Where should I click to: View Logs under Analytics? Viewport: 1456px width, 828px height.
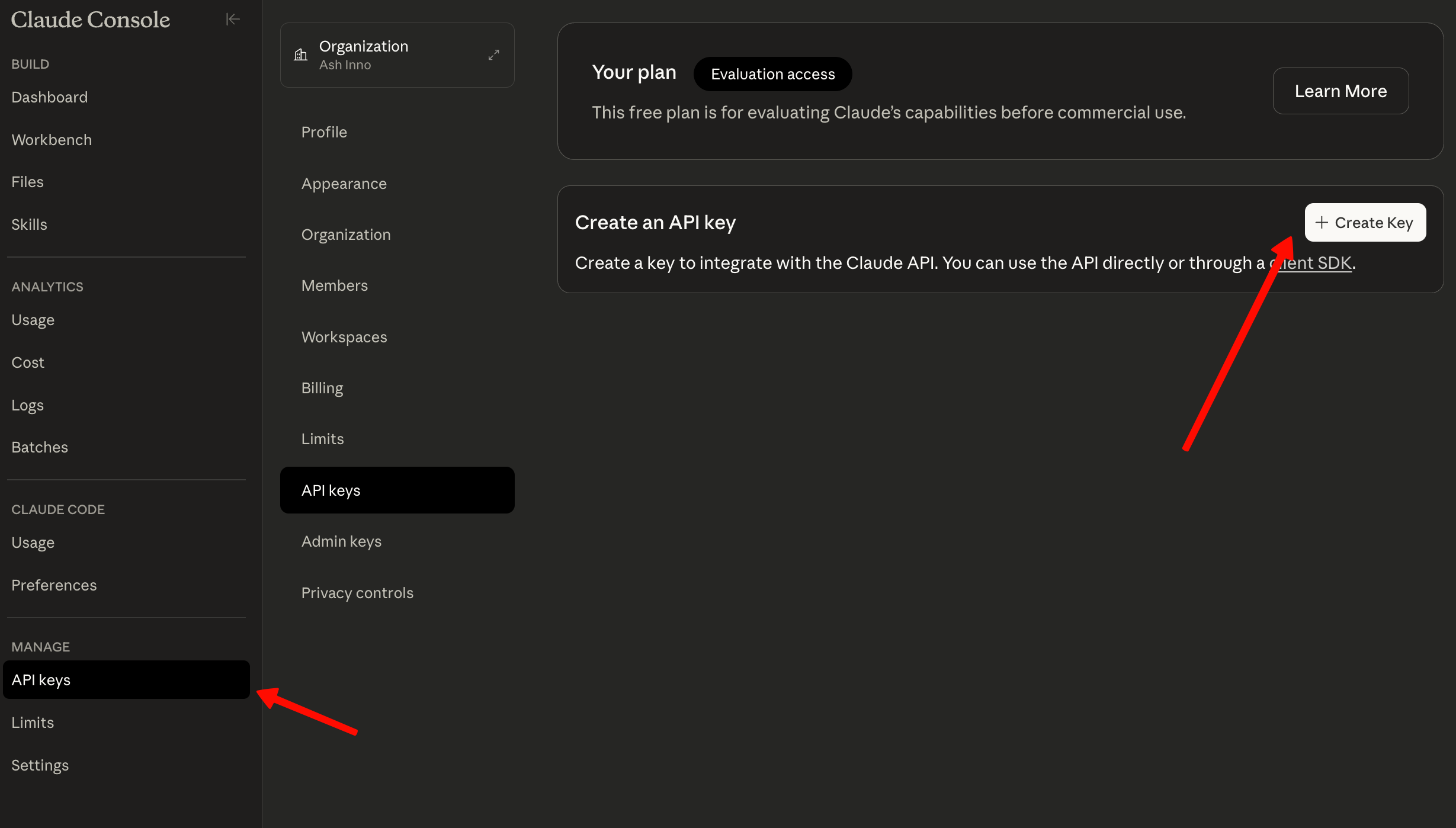(27, 405)
